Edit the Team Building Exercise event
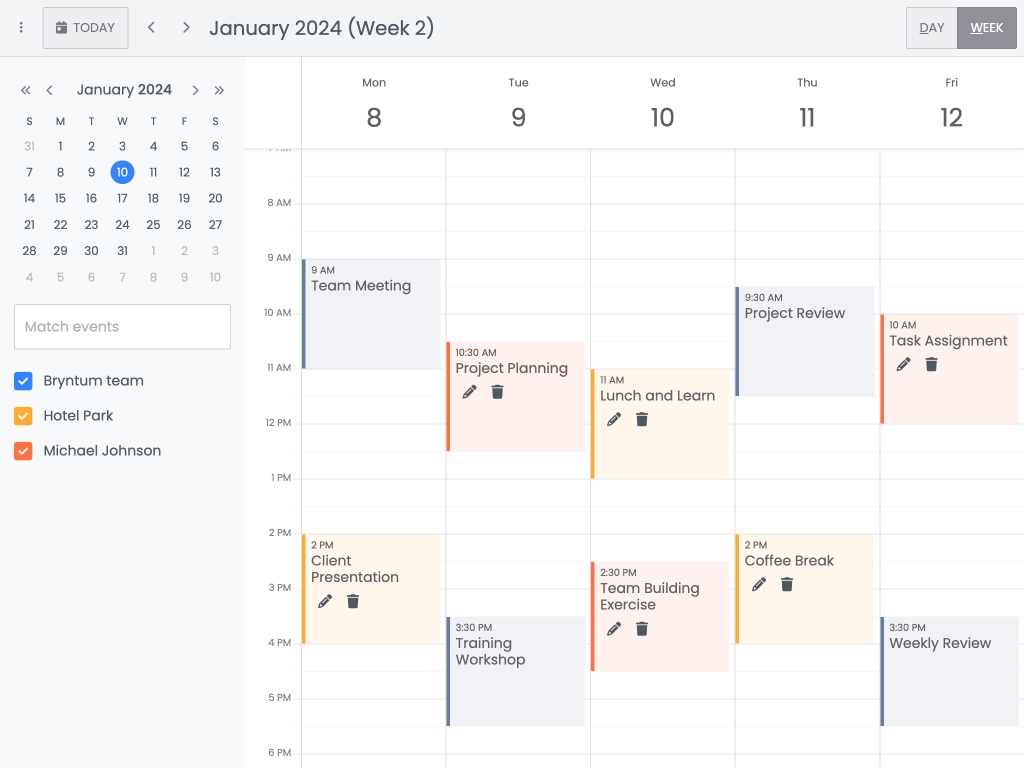The width and height of the screenshot is (1024, 768). 614,629
